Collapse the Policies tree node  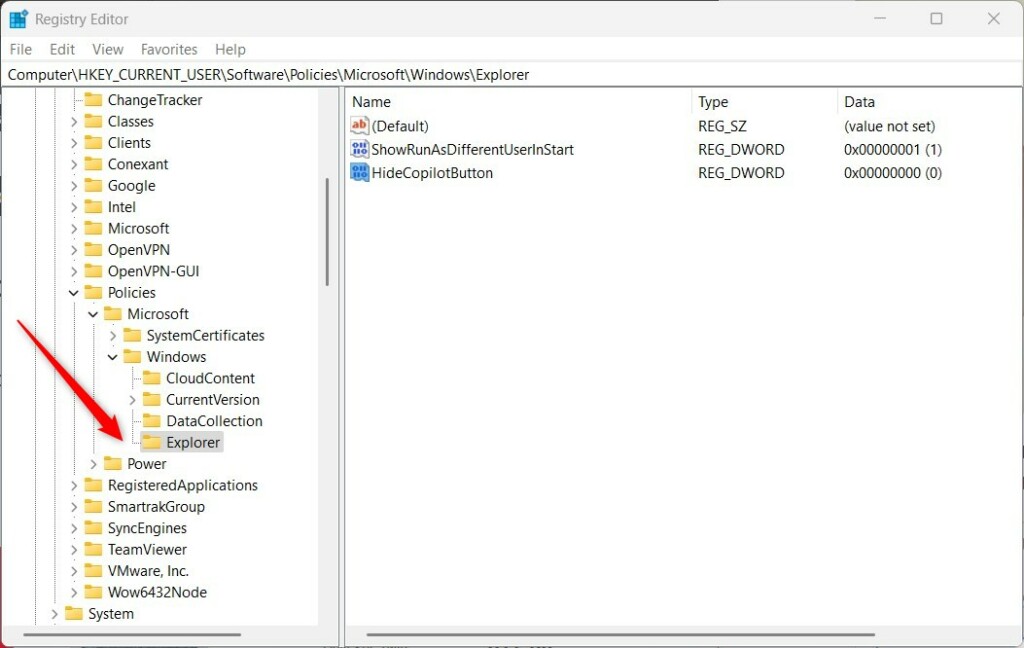(x=73, y=292)
